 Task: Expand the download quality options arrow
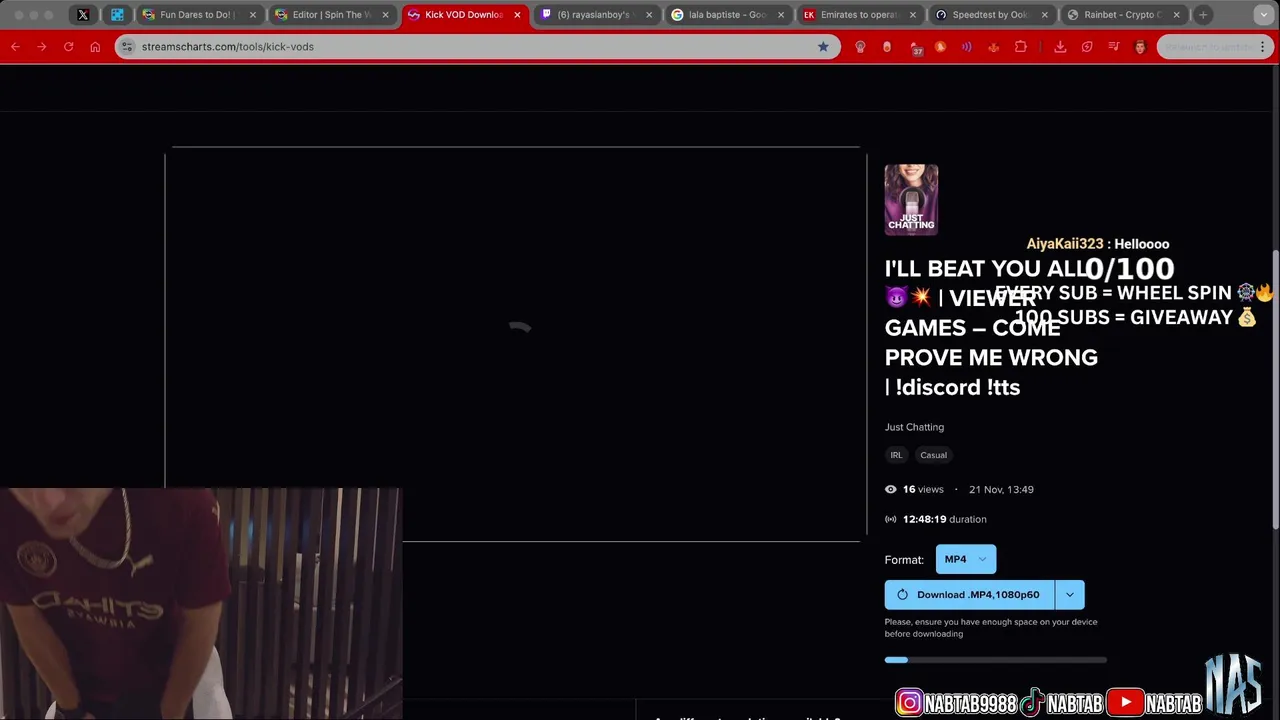click(x=1070, y=594)
